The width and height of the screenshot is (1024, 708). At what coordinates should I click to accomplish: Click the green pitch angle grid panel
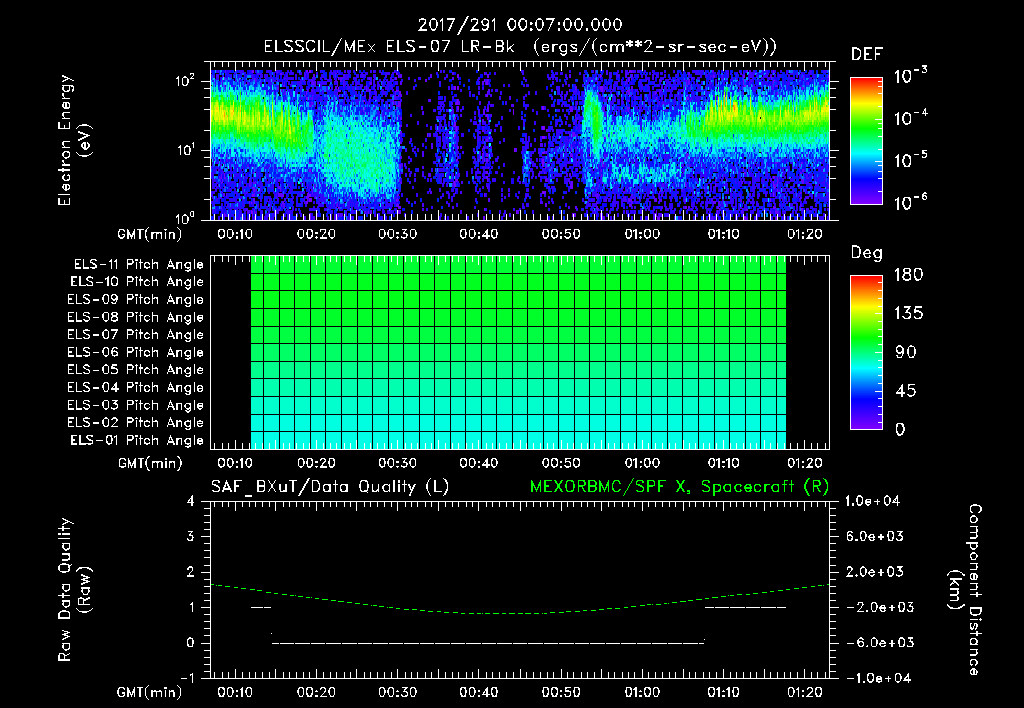click(519, 352)
